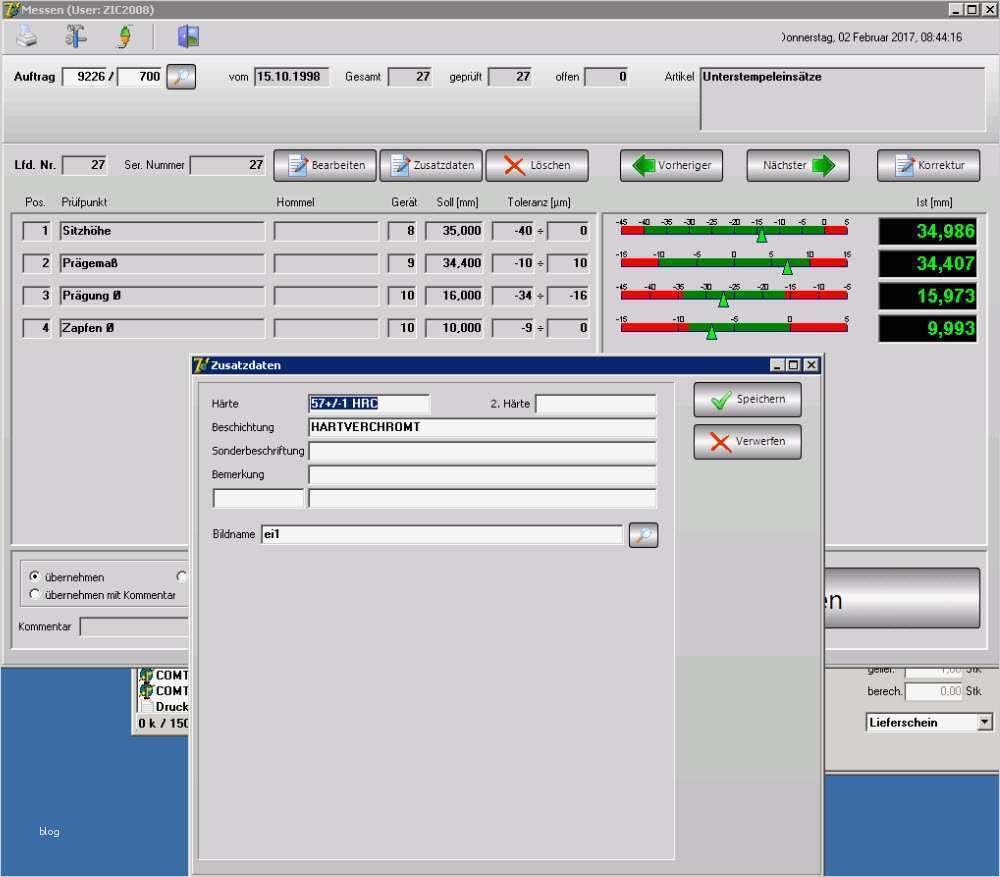Discard changes with Verwerfen
1000x877 pixels.
tap(747, 441)
